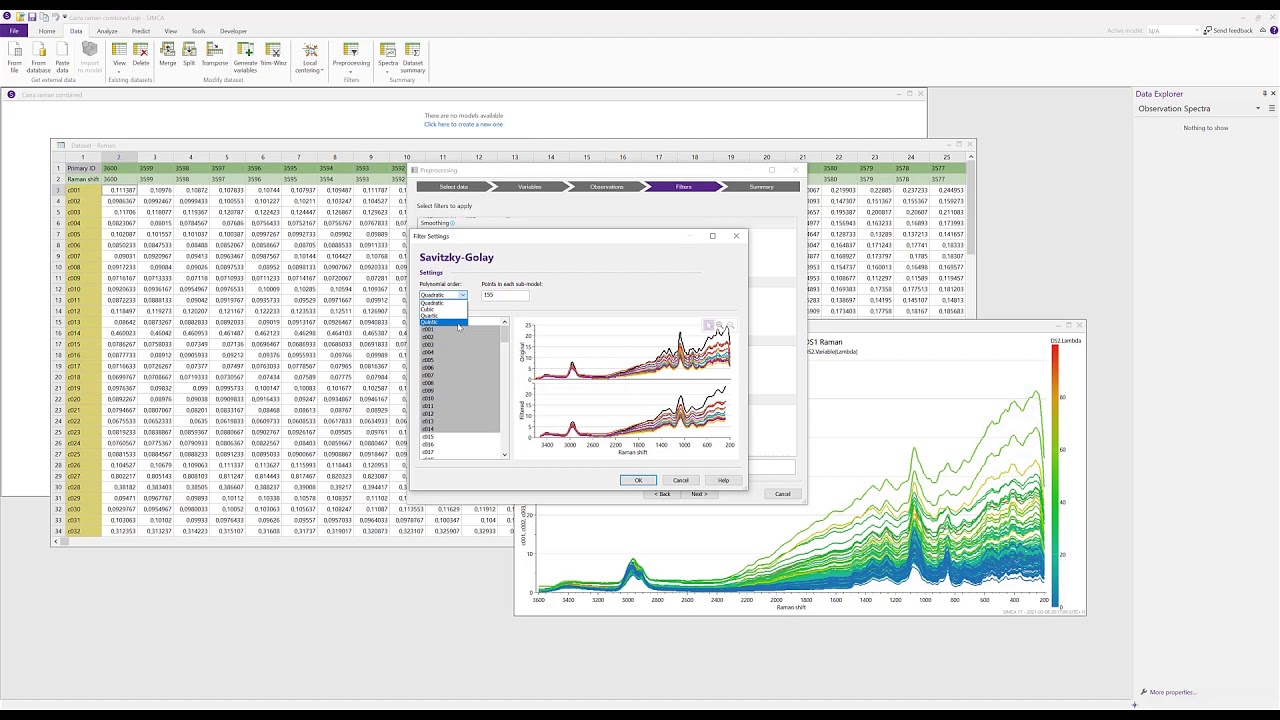
Task: Expand the Observation Spectra dropdown
Action: 1258,108
